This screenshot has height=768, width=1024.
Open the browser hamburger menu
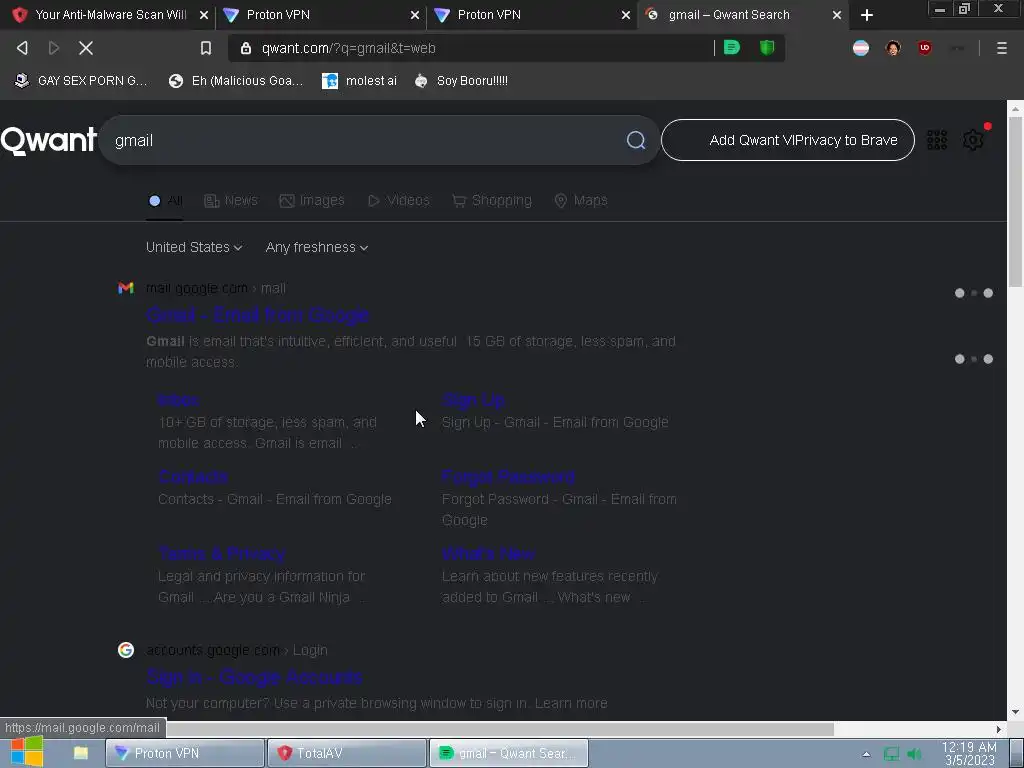[x=1001, y=48]
